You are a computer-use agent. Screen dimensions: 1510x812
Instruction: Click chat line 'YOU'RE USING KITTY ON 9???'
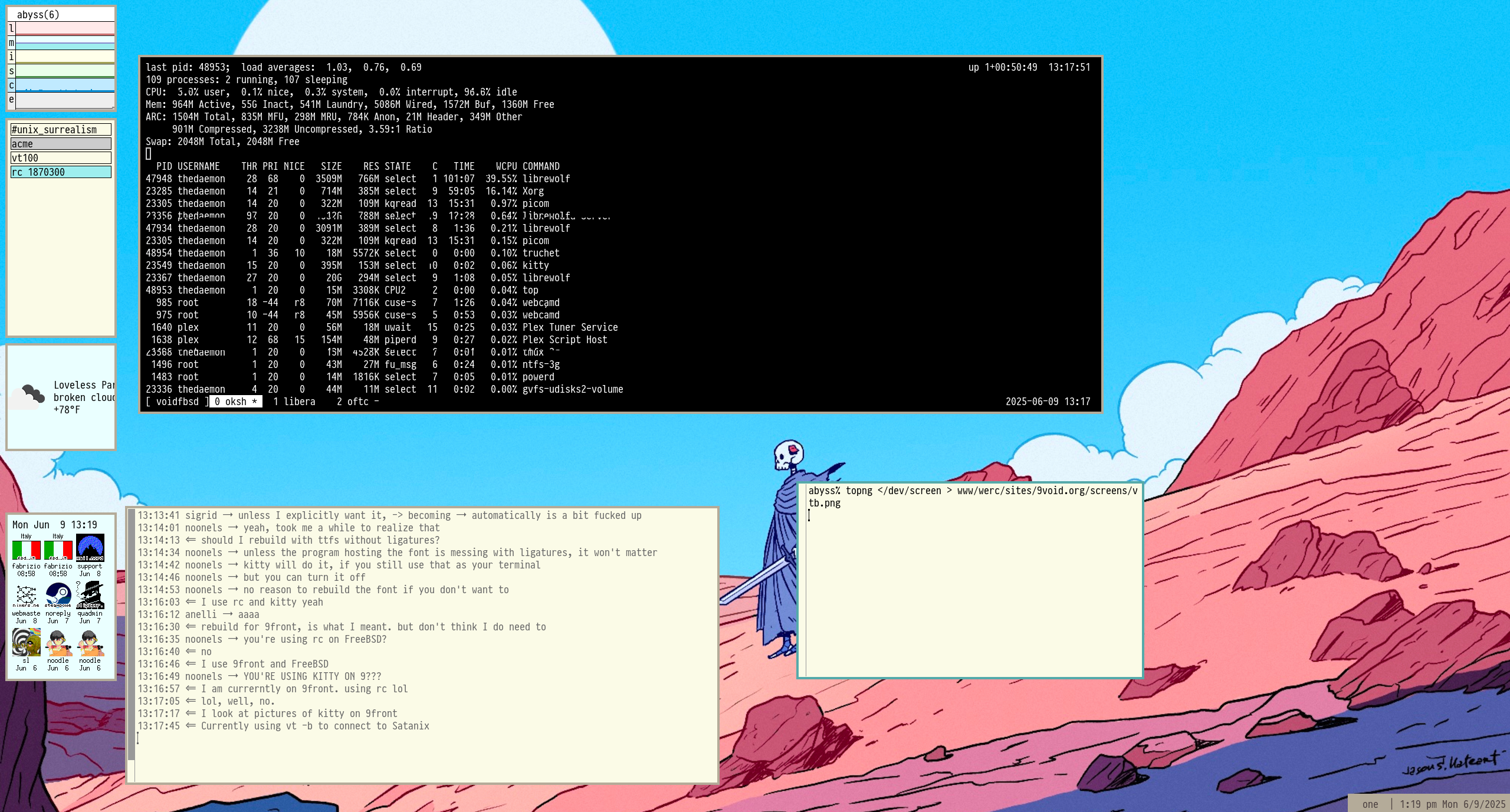click(x=260, y=676)
